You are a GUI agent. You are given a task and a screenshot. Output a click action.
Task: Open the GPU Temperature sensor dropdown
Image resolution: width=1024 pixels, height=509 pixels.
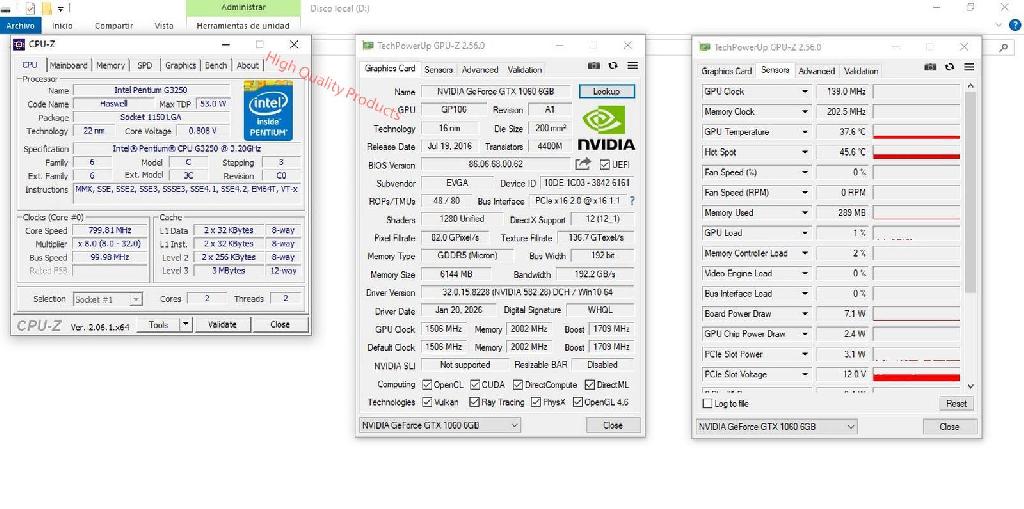pos(805,132)
